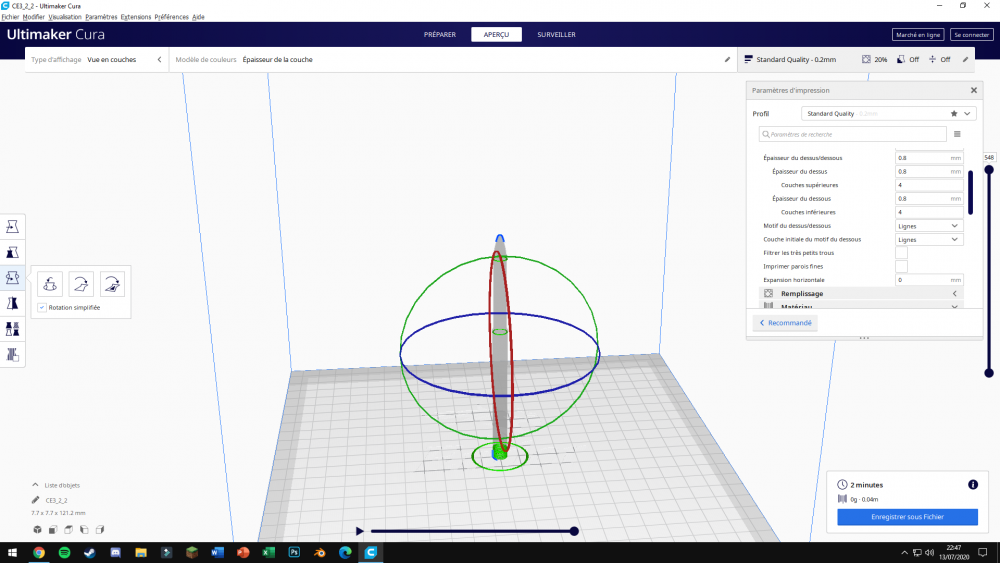Click the Couches supérieures value field

tap(929, 185)
